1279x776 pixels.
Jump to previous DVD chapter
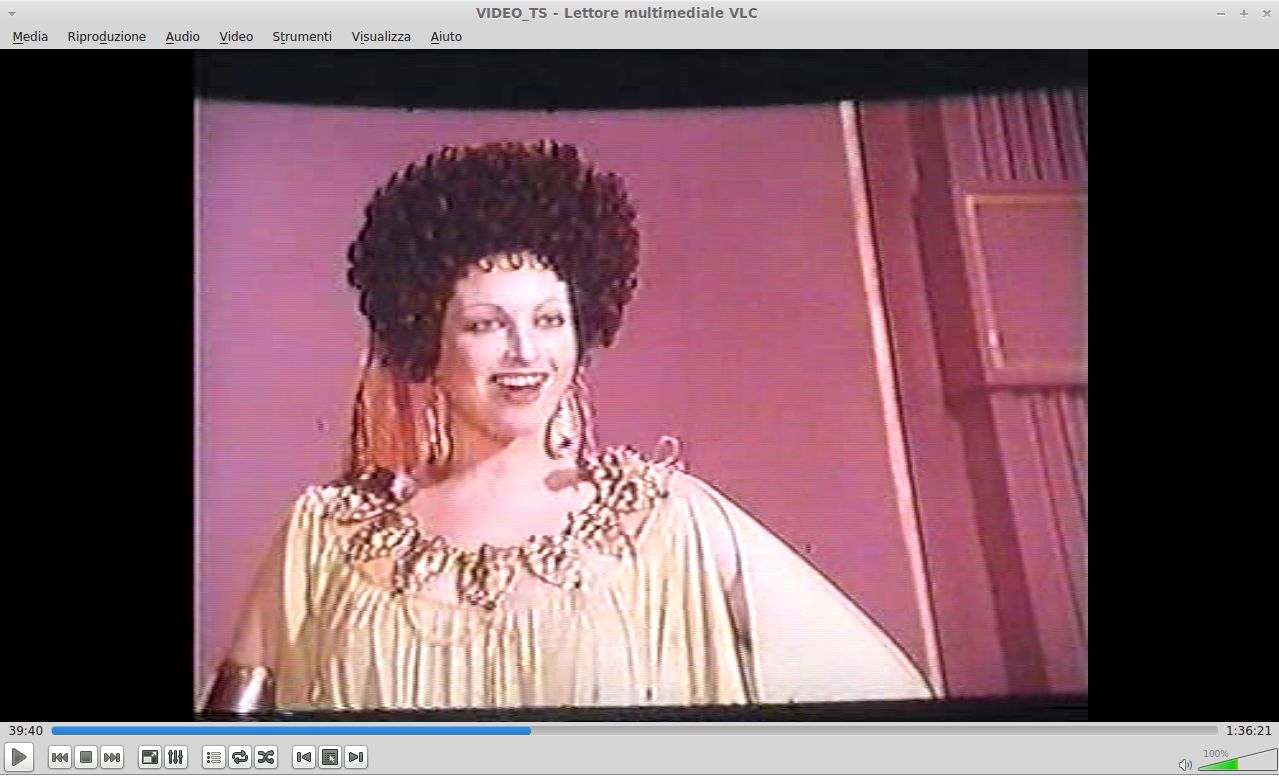point(304,758)
